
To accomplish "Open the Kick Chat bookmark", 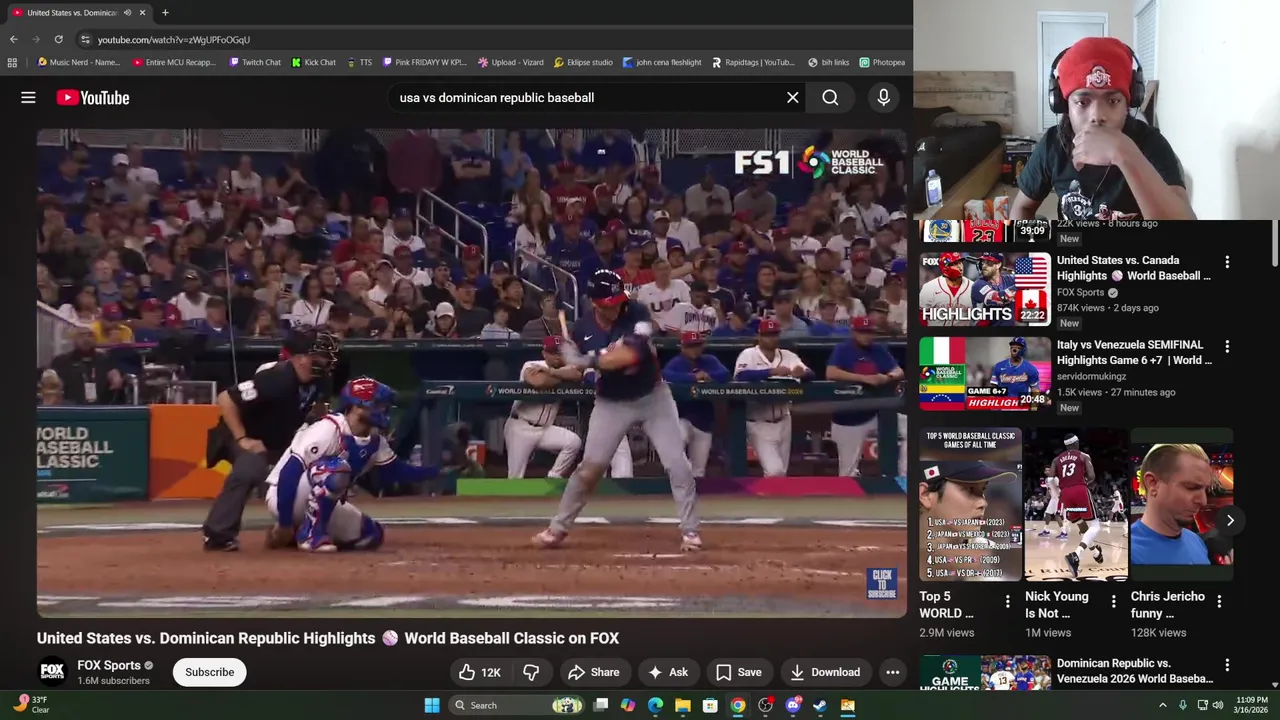I will tap(314, 62).
